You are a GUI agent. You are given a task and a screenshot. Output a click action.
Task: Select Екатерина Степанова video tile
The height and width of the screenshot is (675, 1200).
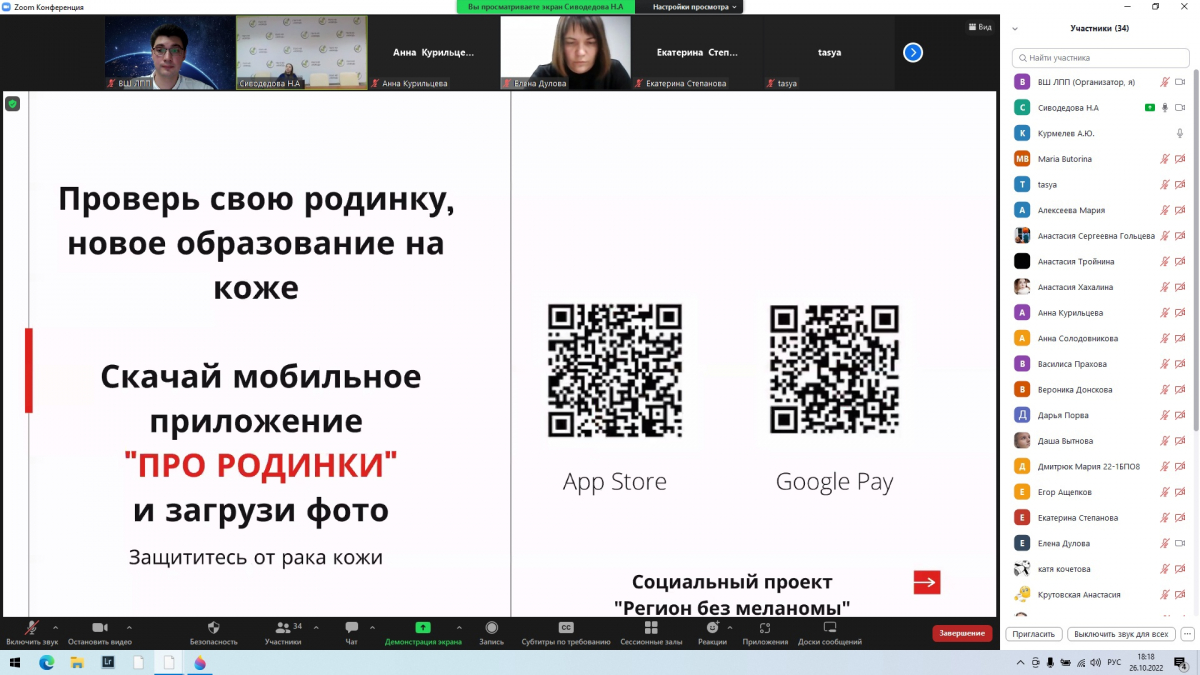point(697,53)
